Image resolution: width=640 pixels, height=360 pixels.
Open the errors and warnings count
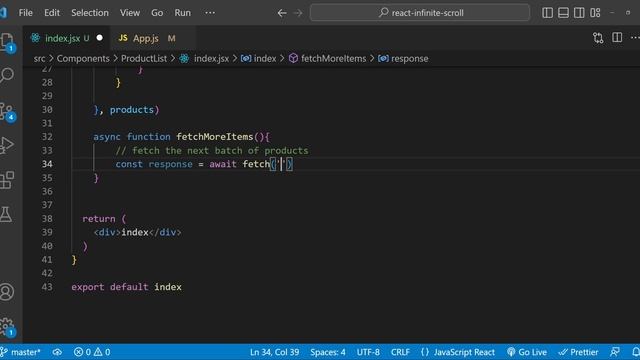coord(92,352)
